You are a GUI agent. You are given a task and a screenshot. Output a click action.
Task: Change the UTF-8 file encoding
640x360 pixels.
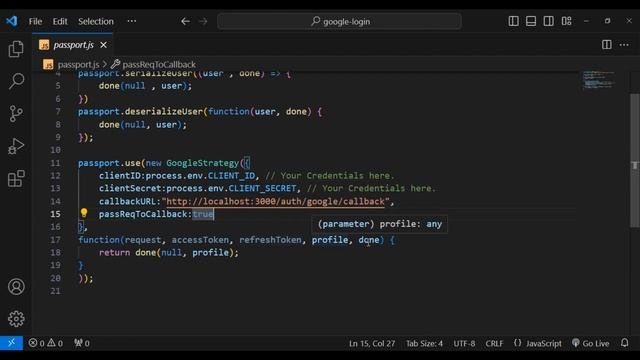pyautogui.click(x=464, y=343)
